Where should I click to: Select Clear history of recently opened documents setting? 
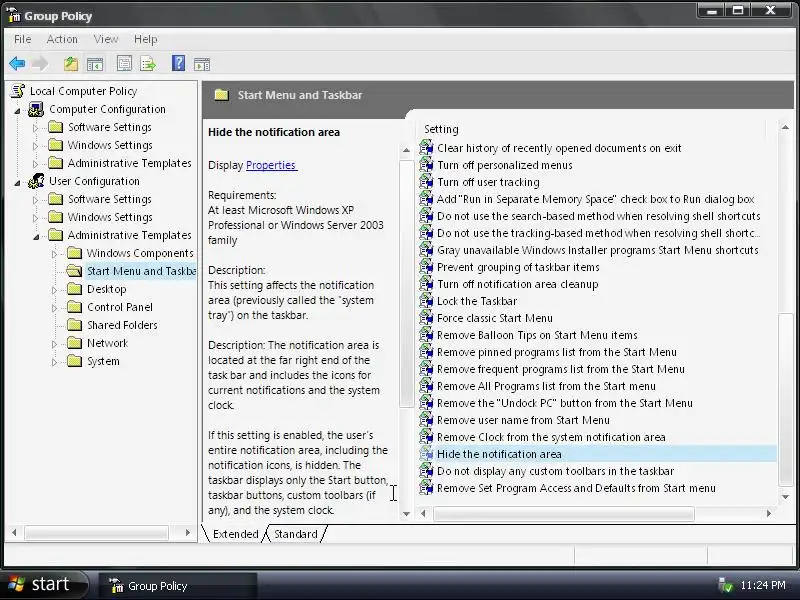[x=559, y=148]
